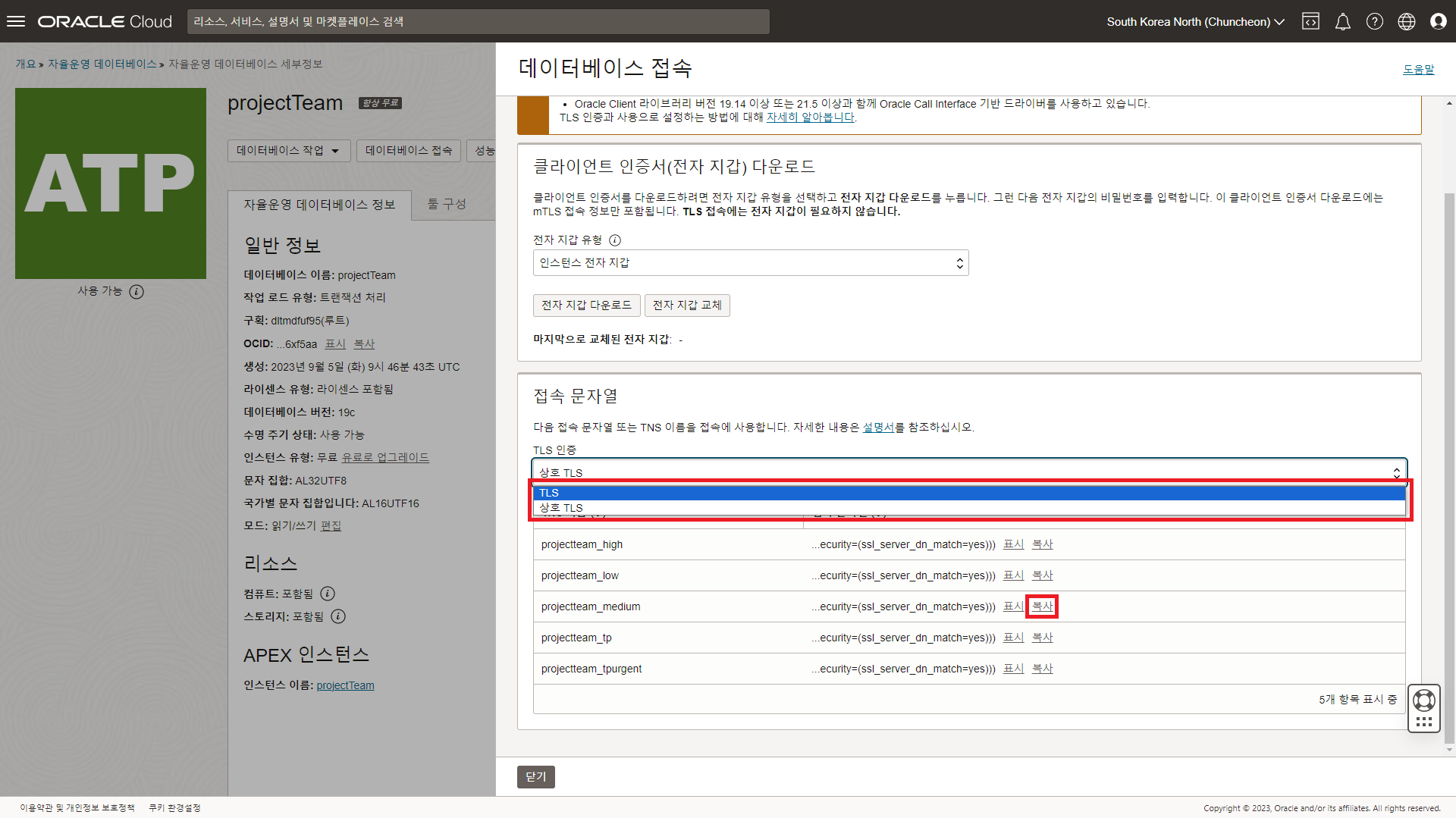The width and height of the screenshot is (1456, 818).
Task: Open the projectTeam APEX instance link
Action: (x=346, y=685)
